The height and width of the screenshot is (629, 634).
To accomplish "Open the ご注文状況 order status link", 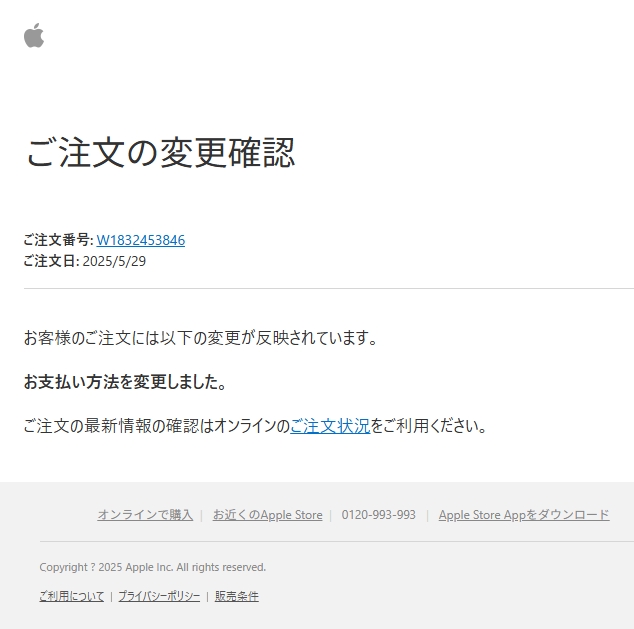I will [330, 426].
